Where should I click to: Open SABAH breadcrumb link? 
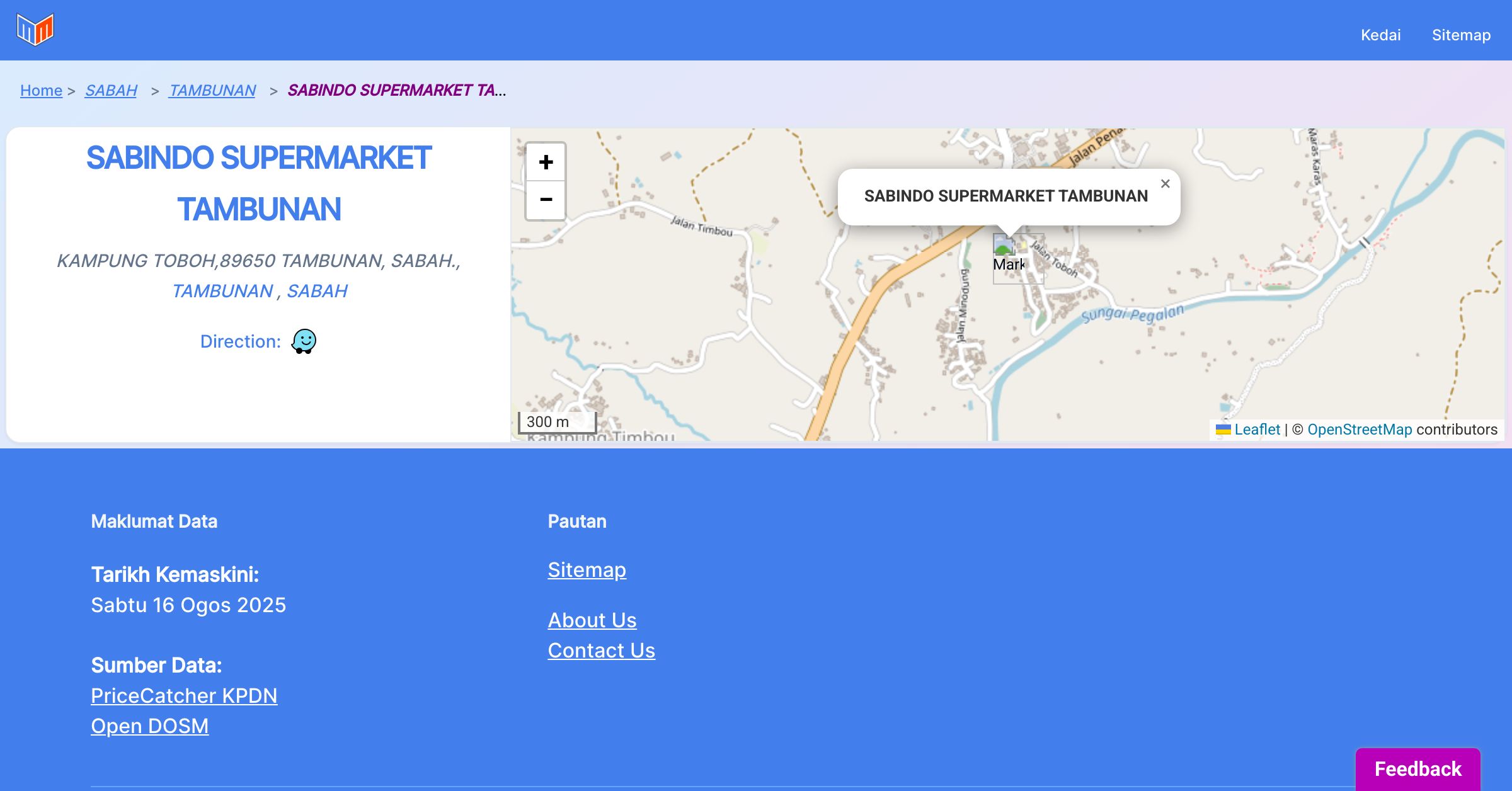[111, 91]
